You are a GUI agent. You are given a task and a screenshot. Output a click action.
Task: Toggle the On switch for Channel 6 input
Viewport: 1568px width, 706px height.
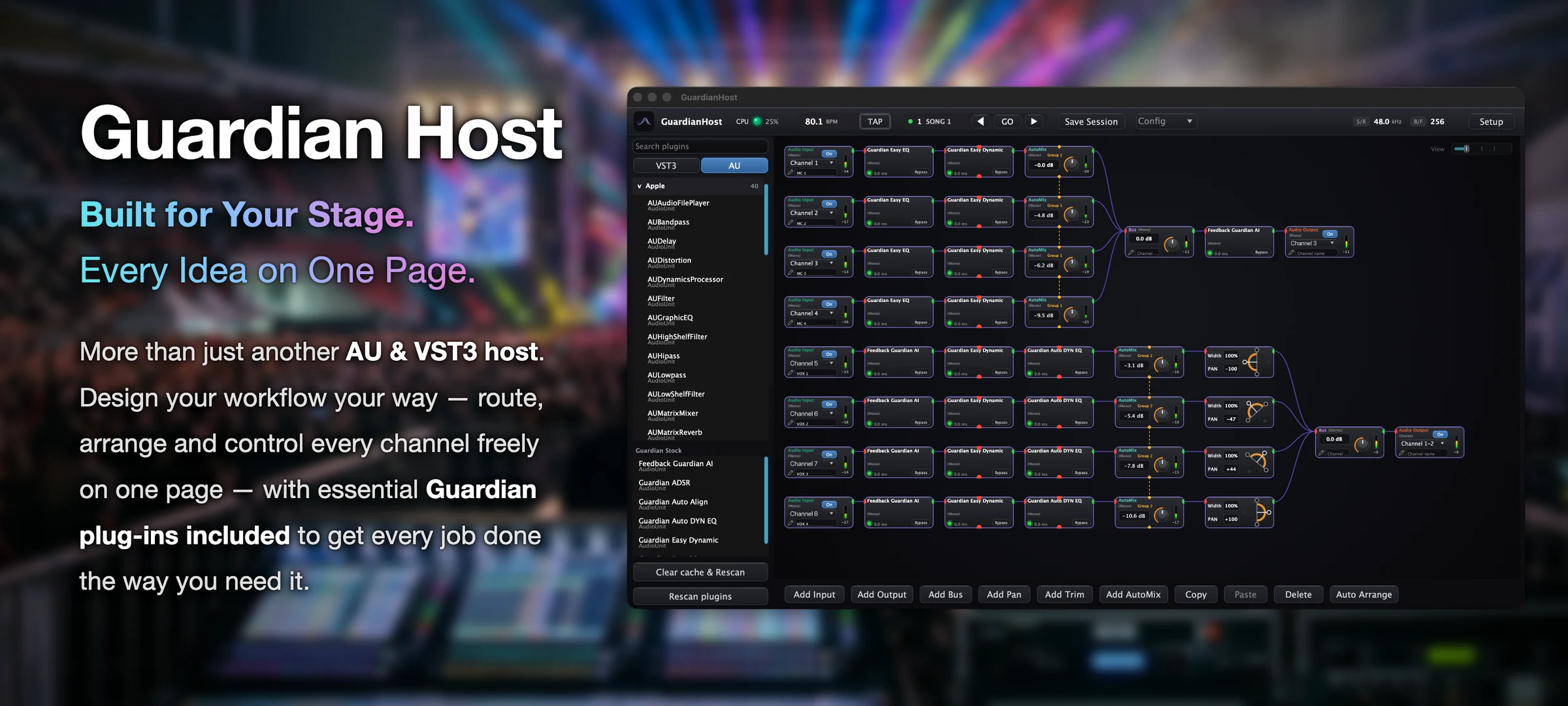[829, 405]
